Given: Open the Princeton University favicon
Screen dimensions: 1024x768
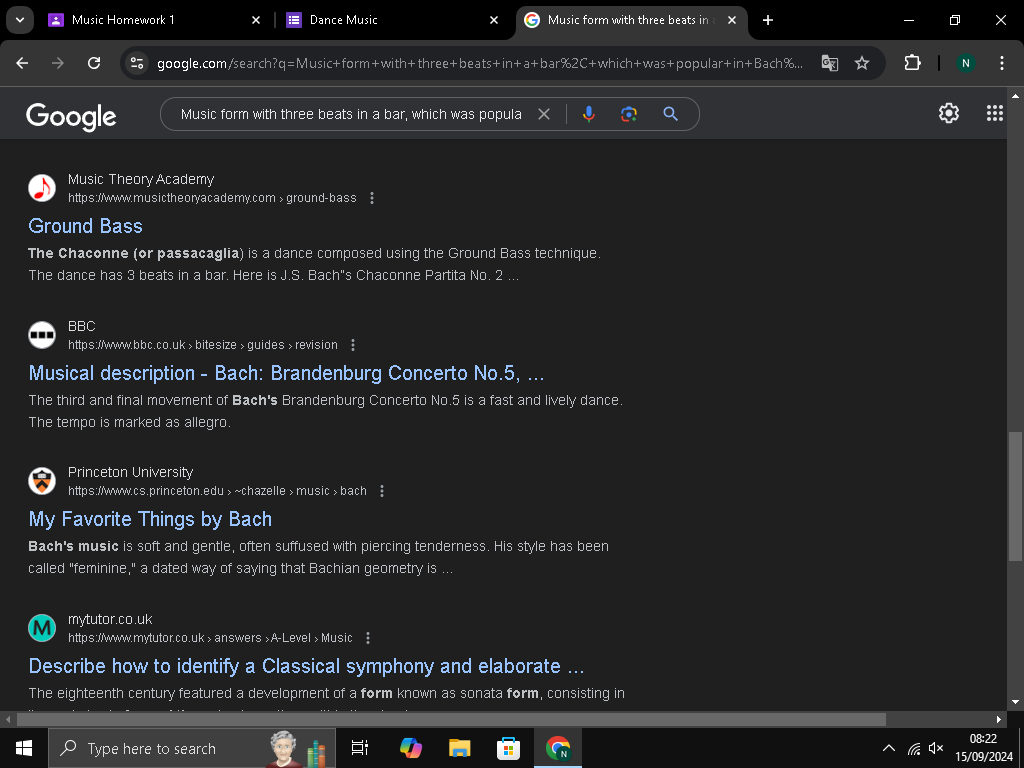Looking at the screenshot, I should pos(42,481).
